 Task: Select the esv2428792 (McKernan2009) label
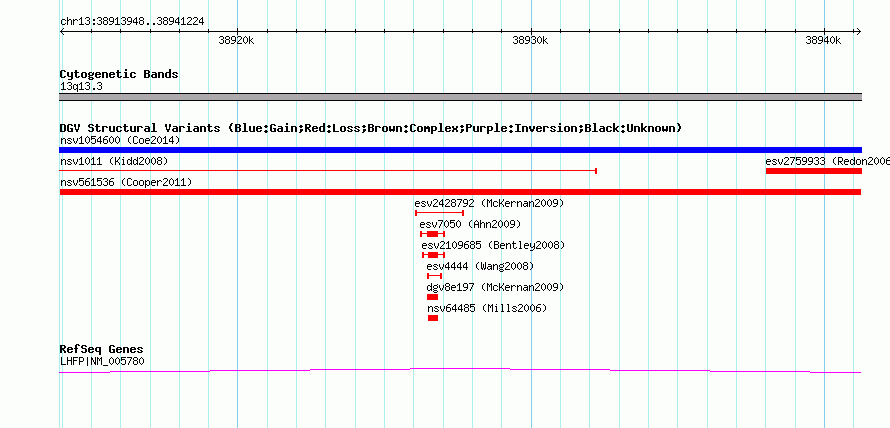(489, 203)
